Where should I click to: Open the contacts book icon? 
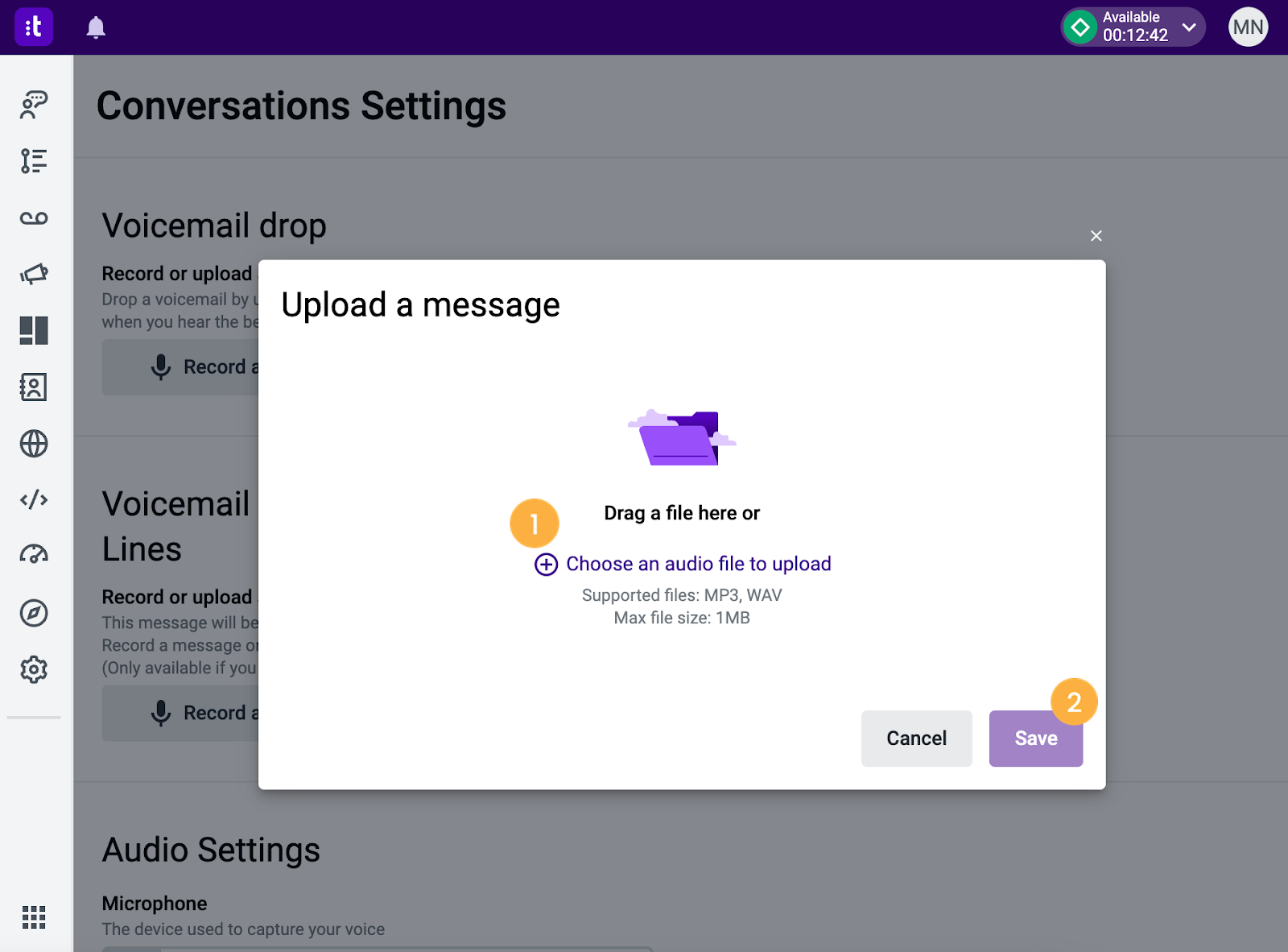click(x=34, y=387)
